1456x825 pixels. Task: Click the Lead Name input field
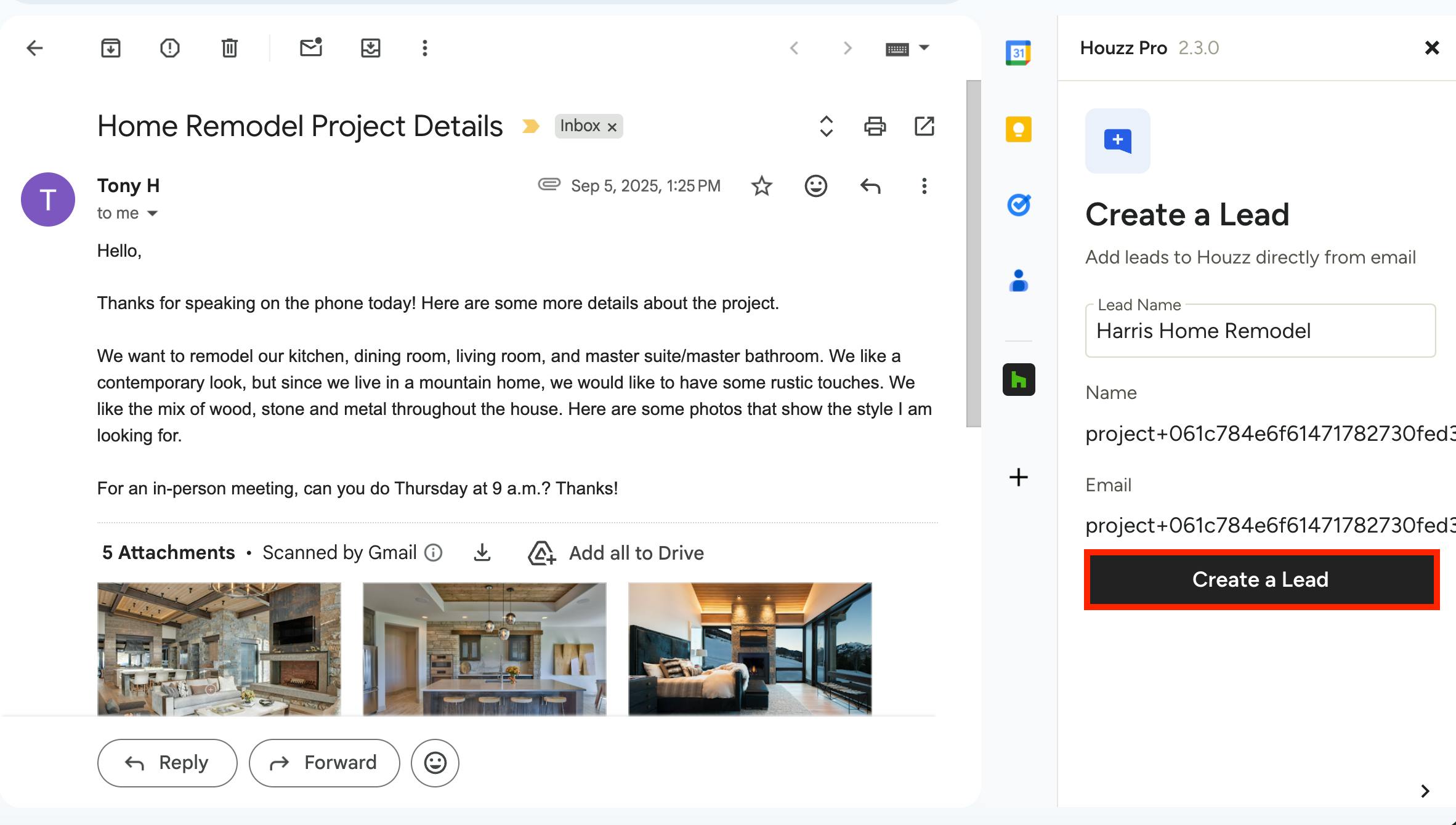tap(1260, 331)
